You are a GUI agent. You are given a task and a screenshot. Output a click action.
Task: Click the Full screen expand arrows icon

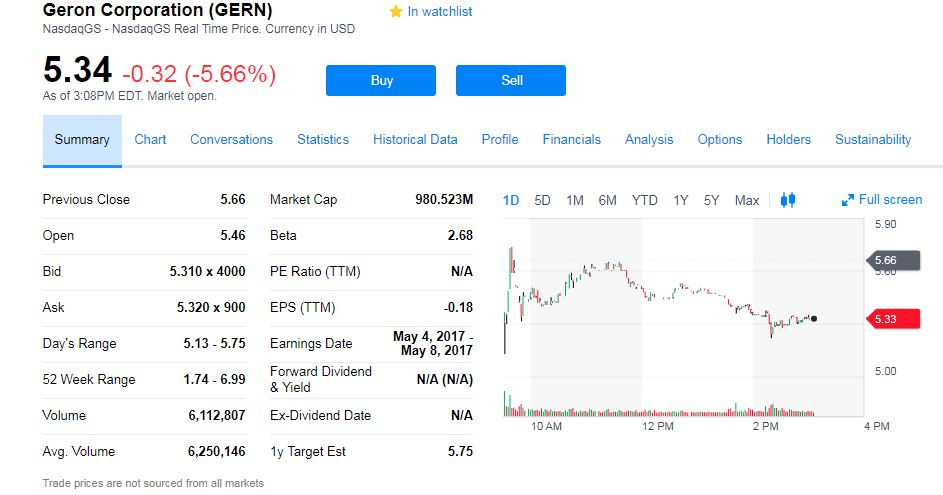848,200
